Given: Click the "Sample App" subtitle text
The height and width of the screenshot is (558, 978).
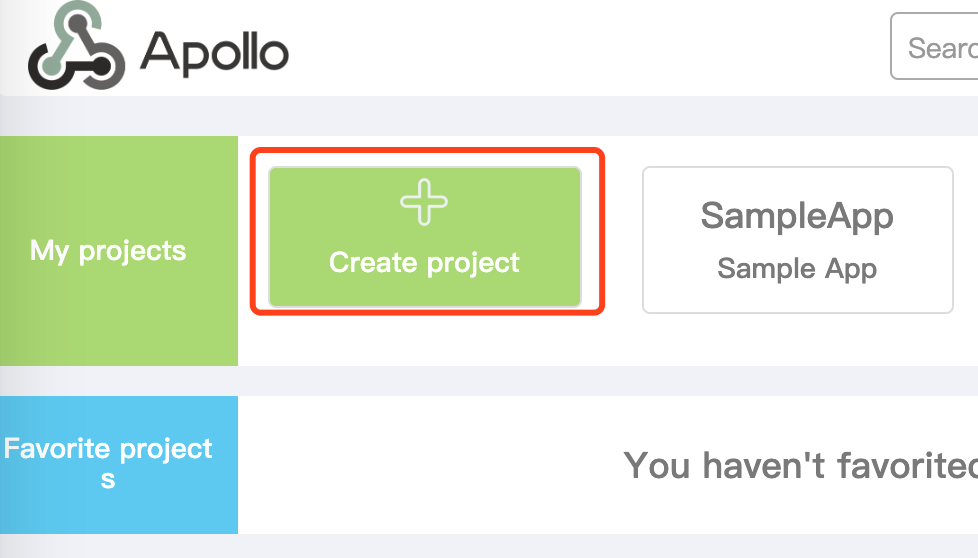Looking at the screenshot, I should pyautogui.click(x=797, y=269).
